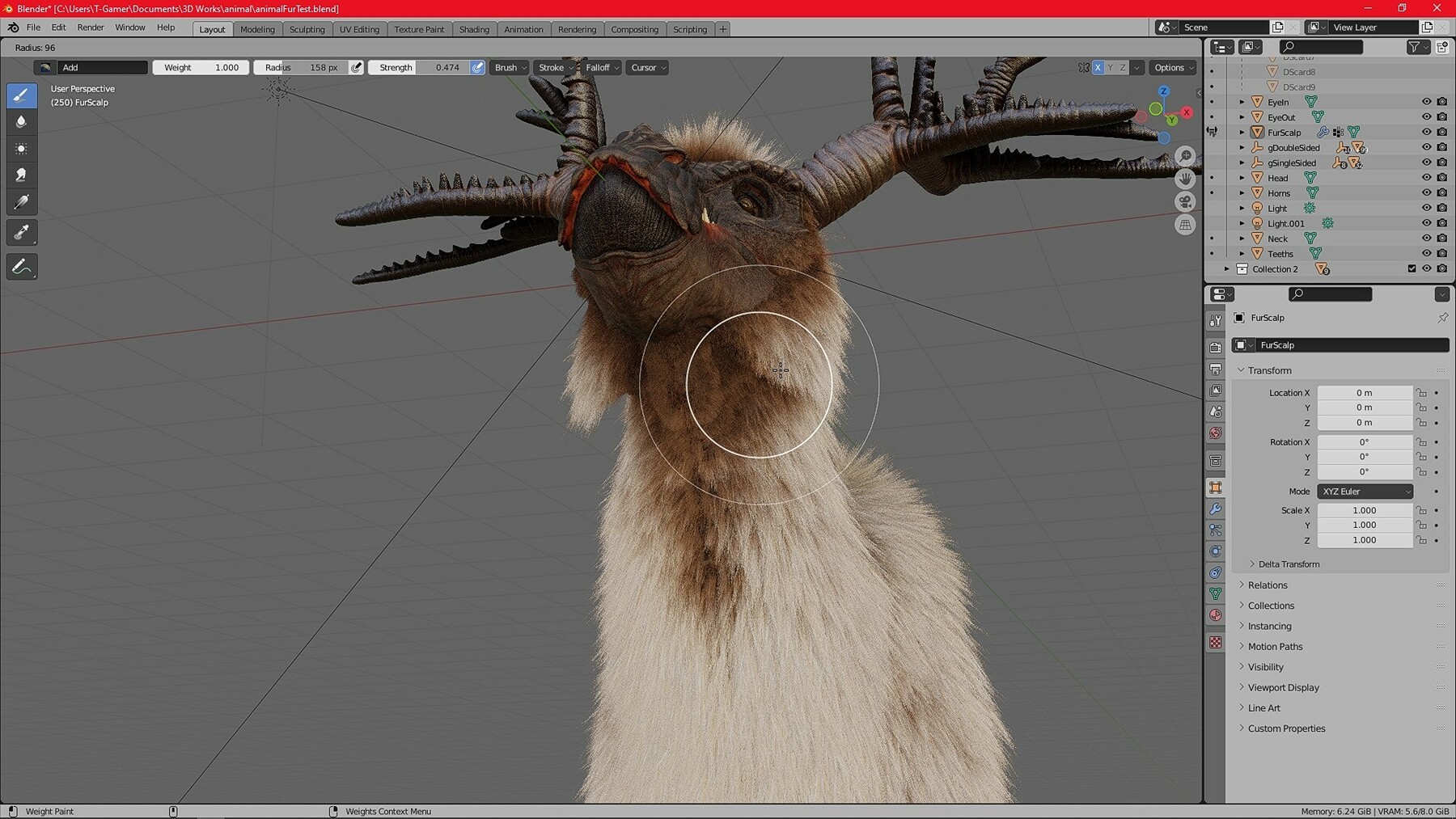
Task: Open the Render properties camera tab
Action: point(1216,348)
